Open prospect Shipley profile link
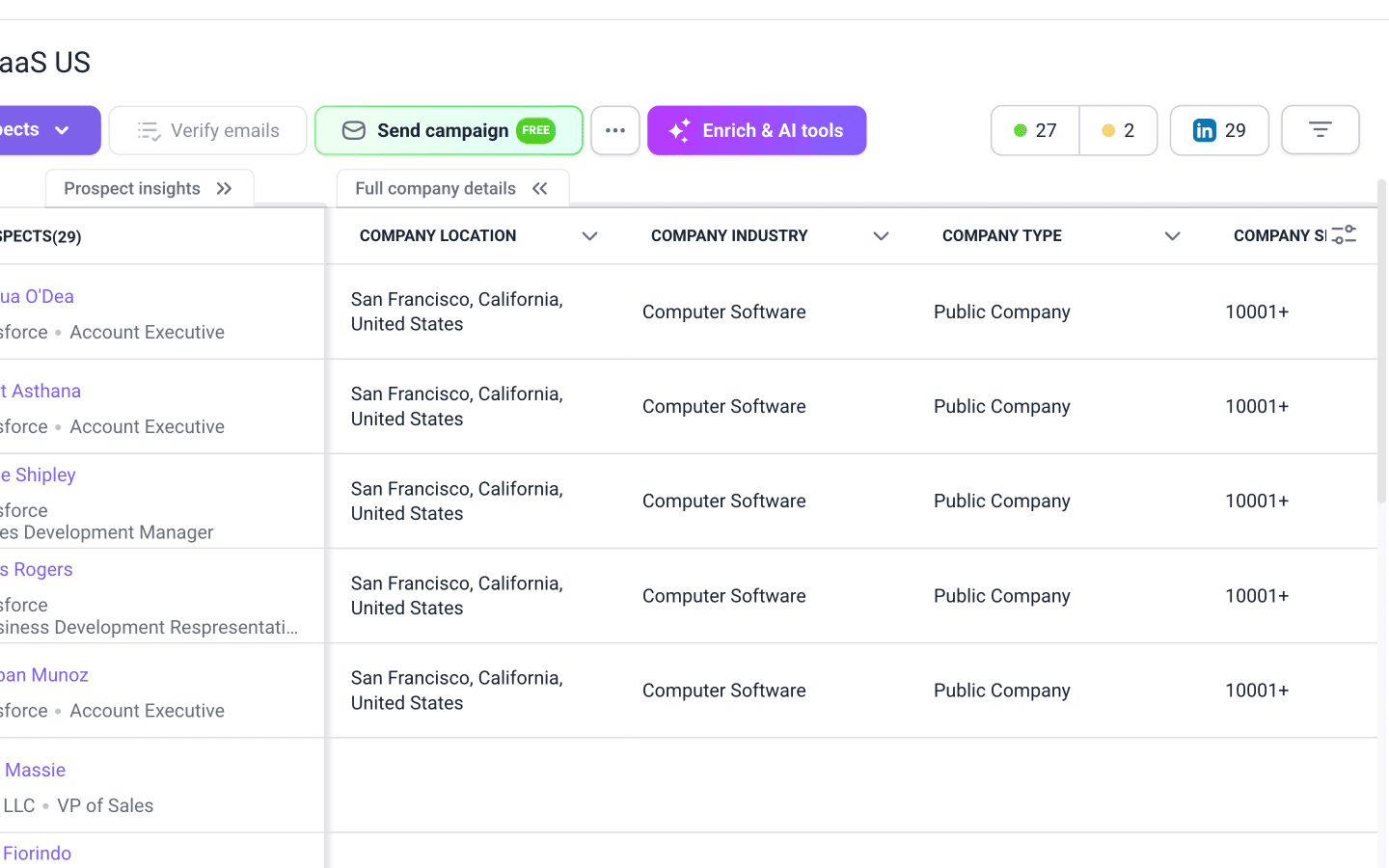Screen dimensions: 1389x868 [x=38, y=475]
